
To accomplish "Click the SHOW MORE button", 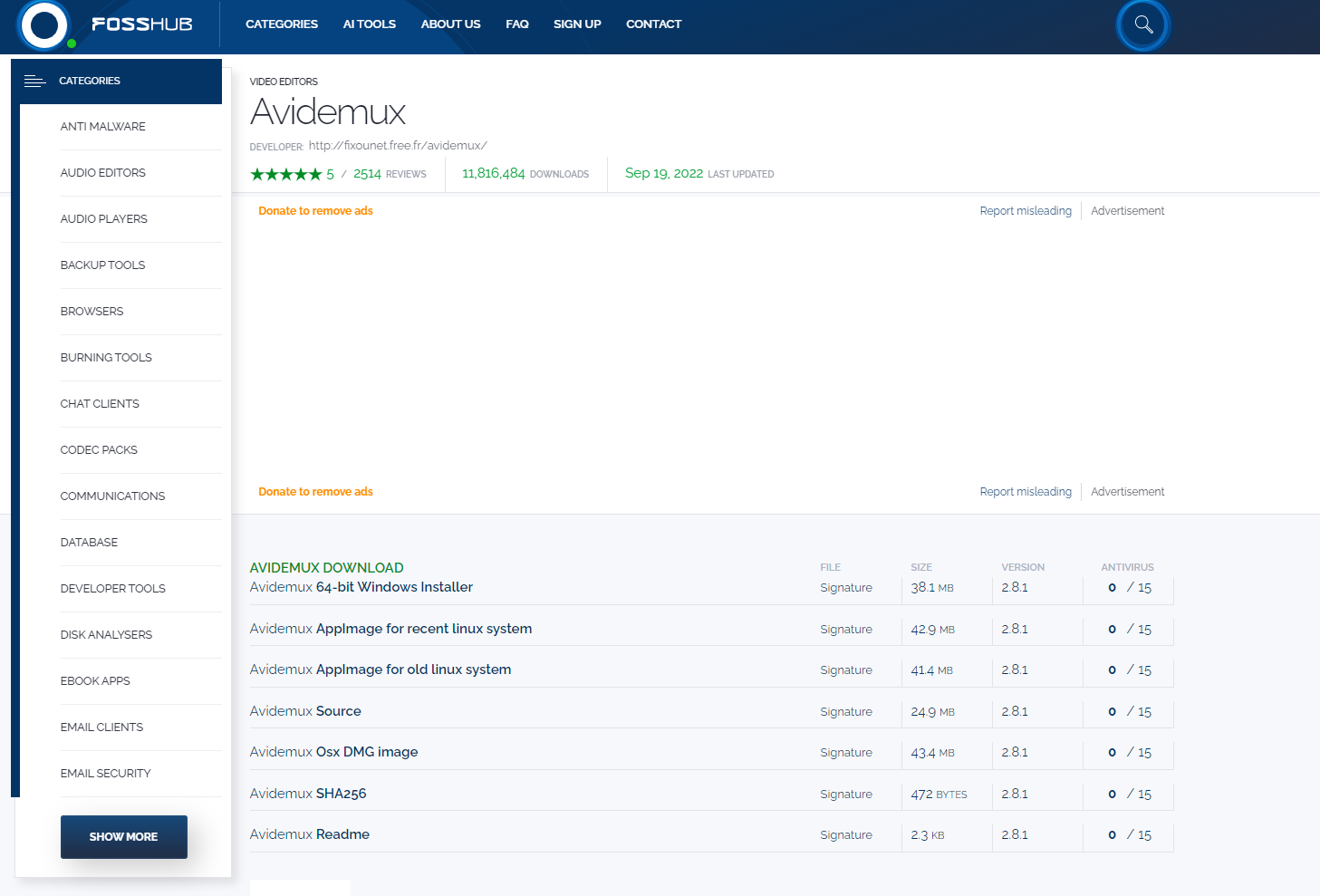I will click(x=124, y=837).
